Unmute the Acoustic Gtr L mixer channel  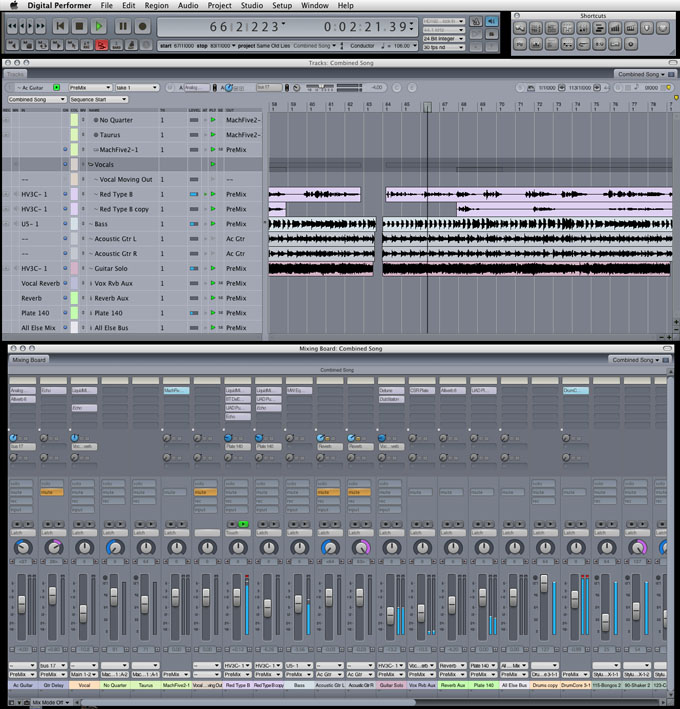[x=328, y=492]
